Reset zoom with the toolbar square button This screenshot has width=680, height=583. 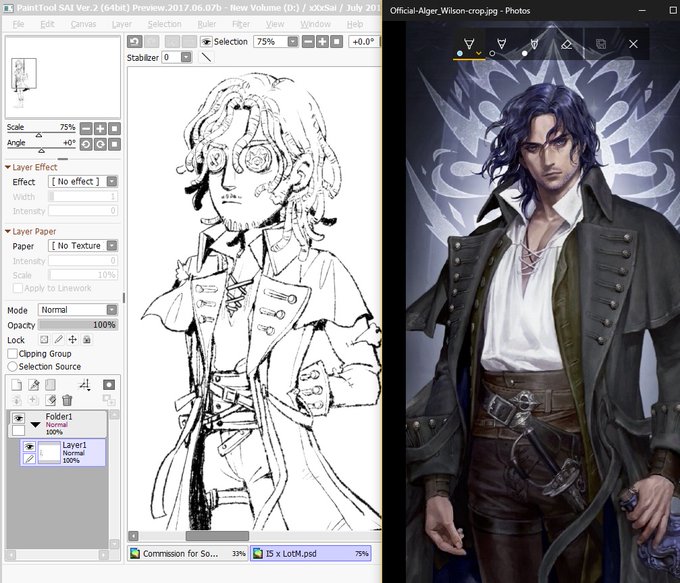(337, 42)
